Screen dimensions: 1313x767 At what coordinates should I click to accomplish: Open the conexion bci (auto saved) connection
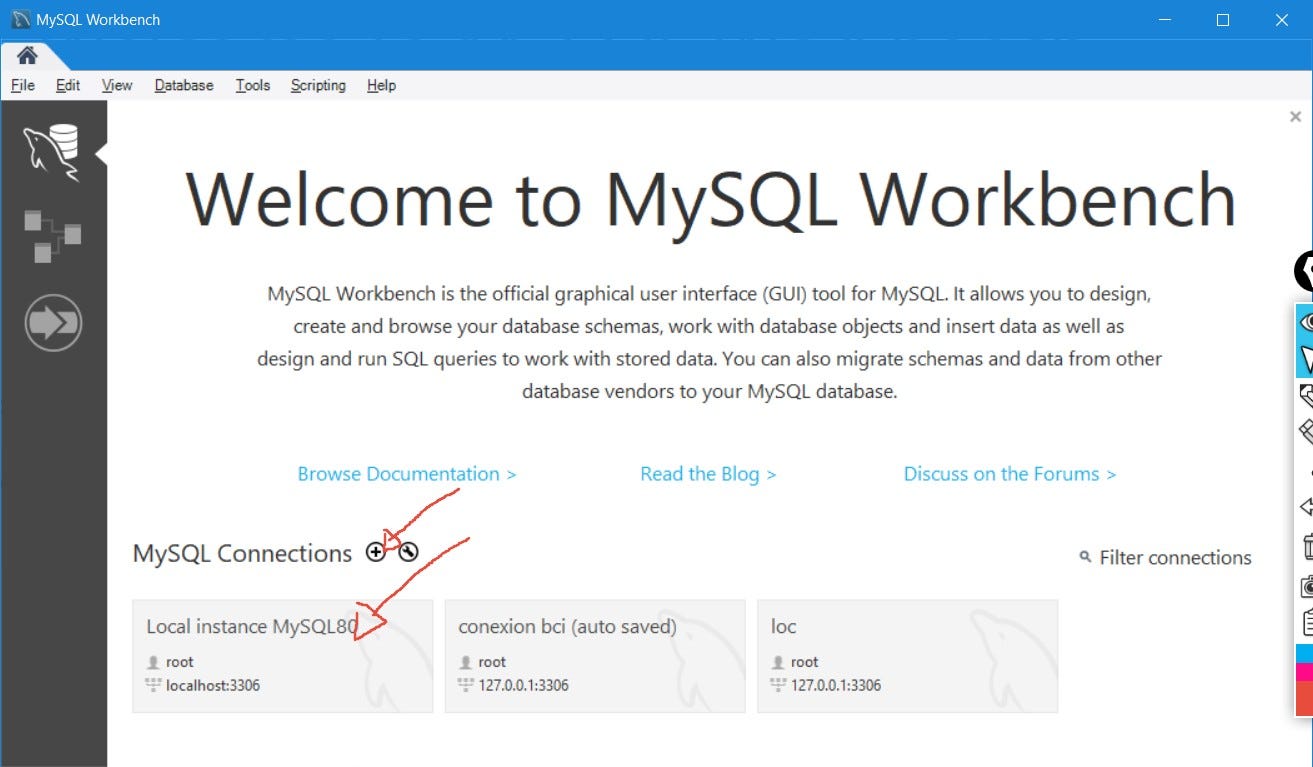click(x=595, y=656)
